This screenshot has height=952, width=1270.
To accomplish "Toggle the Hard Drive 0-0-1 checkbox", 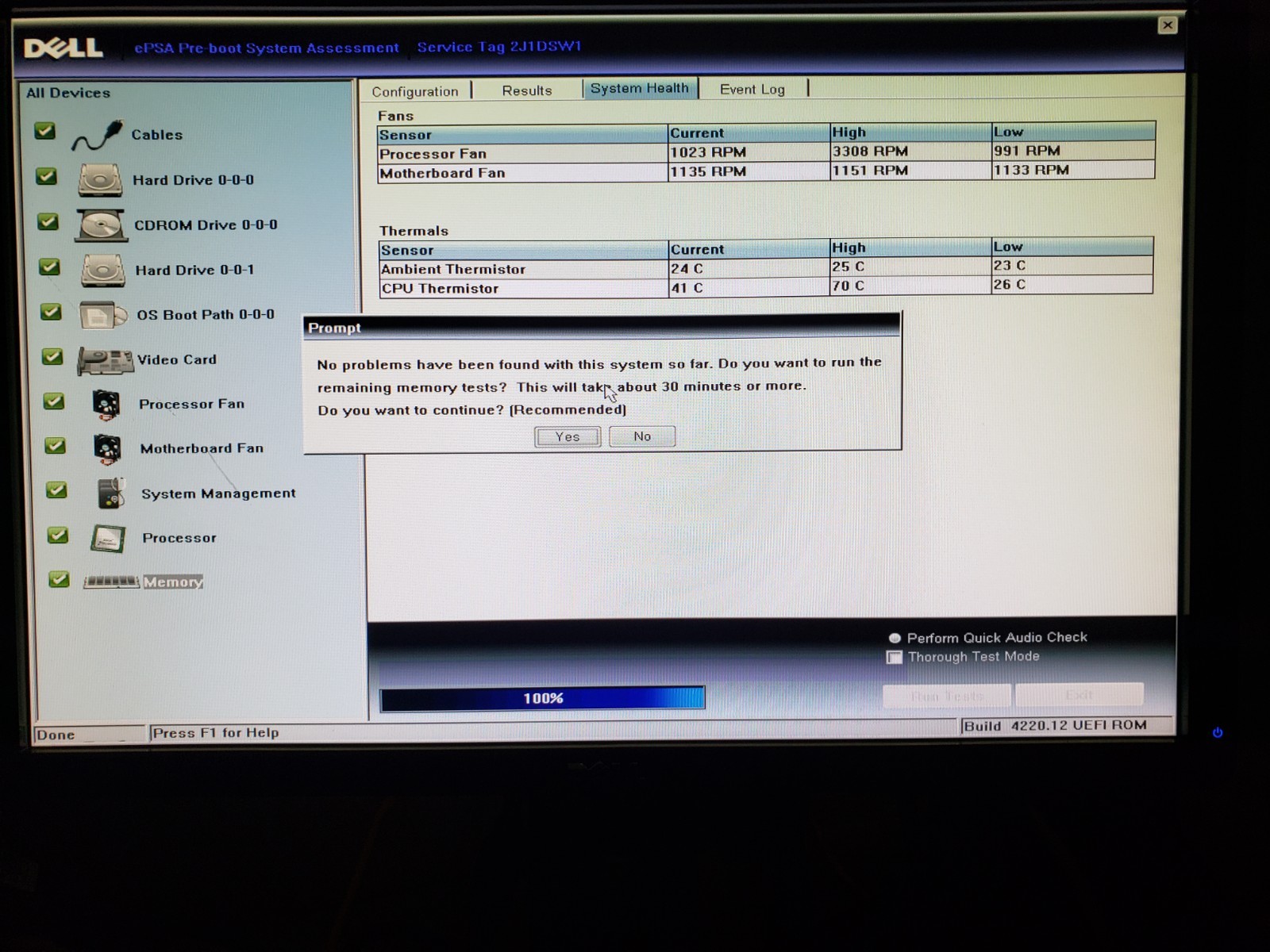I will (x=49, y=267).
